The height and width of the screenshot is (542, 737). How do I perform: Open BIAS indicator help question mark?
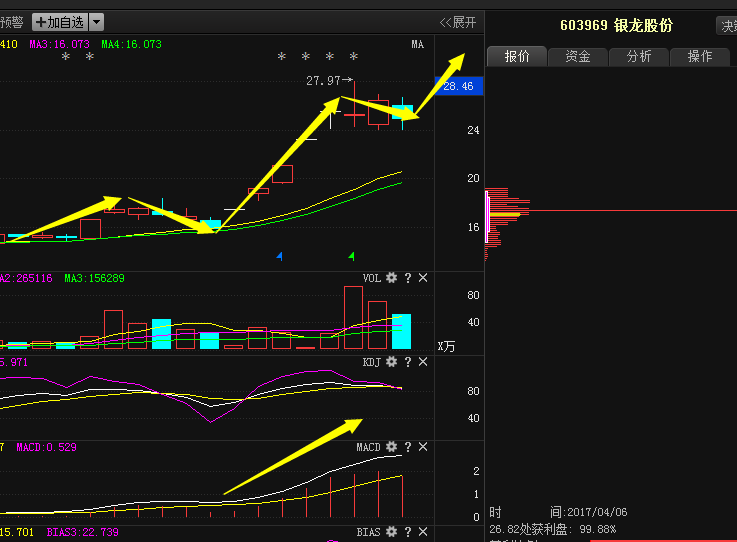pos(408,532)
